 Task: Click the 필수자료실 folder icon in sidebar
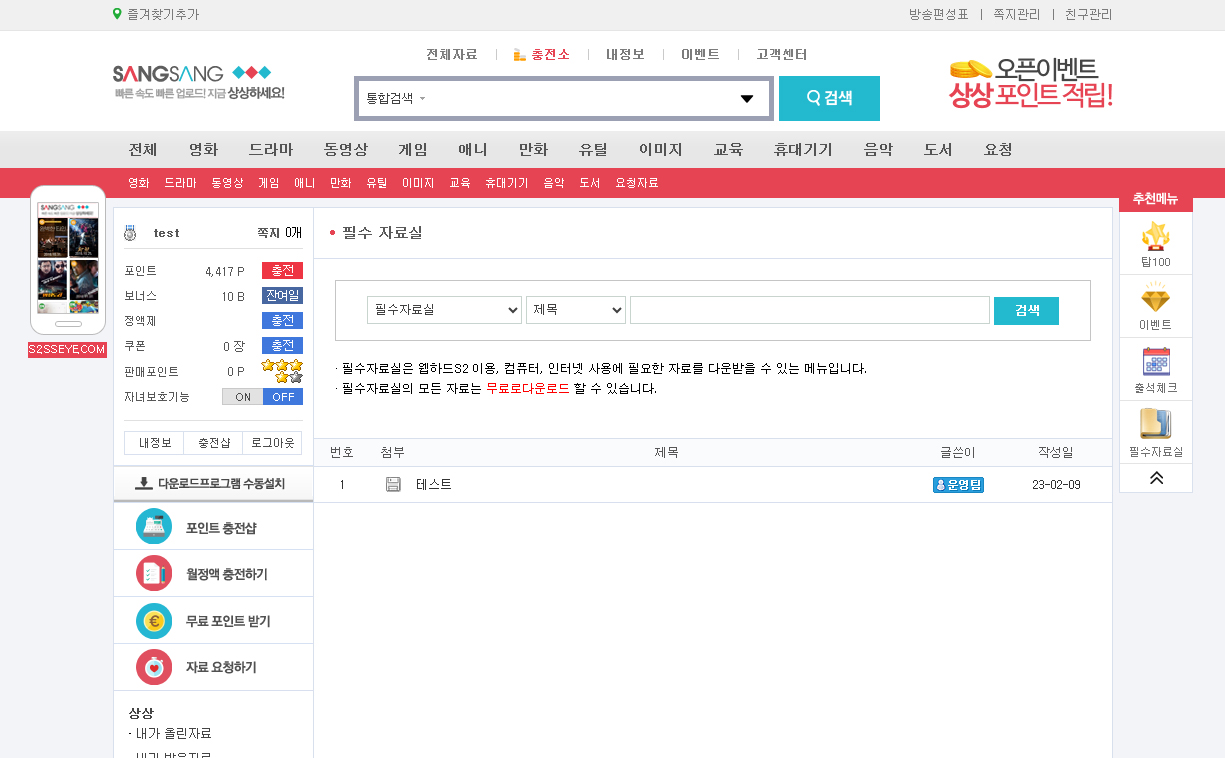coord(1155,425)
